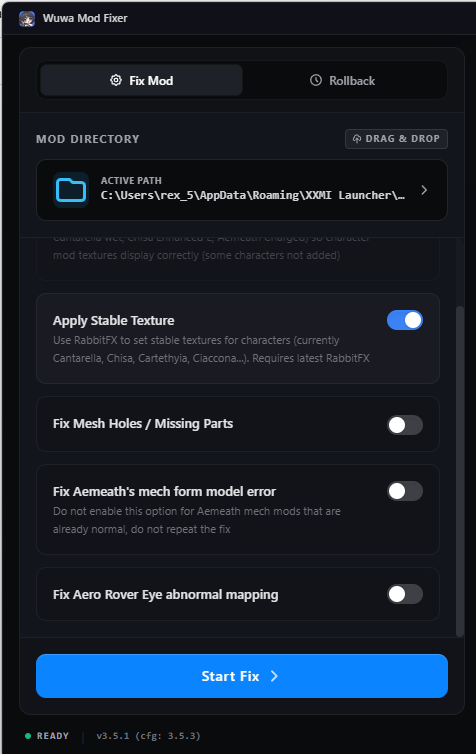
Task: Click the options list vertical scrollbar
Action: pyautogui.click(x=460, y=471)
